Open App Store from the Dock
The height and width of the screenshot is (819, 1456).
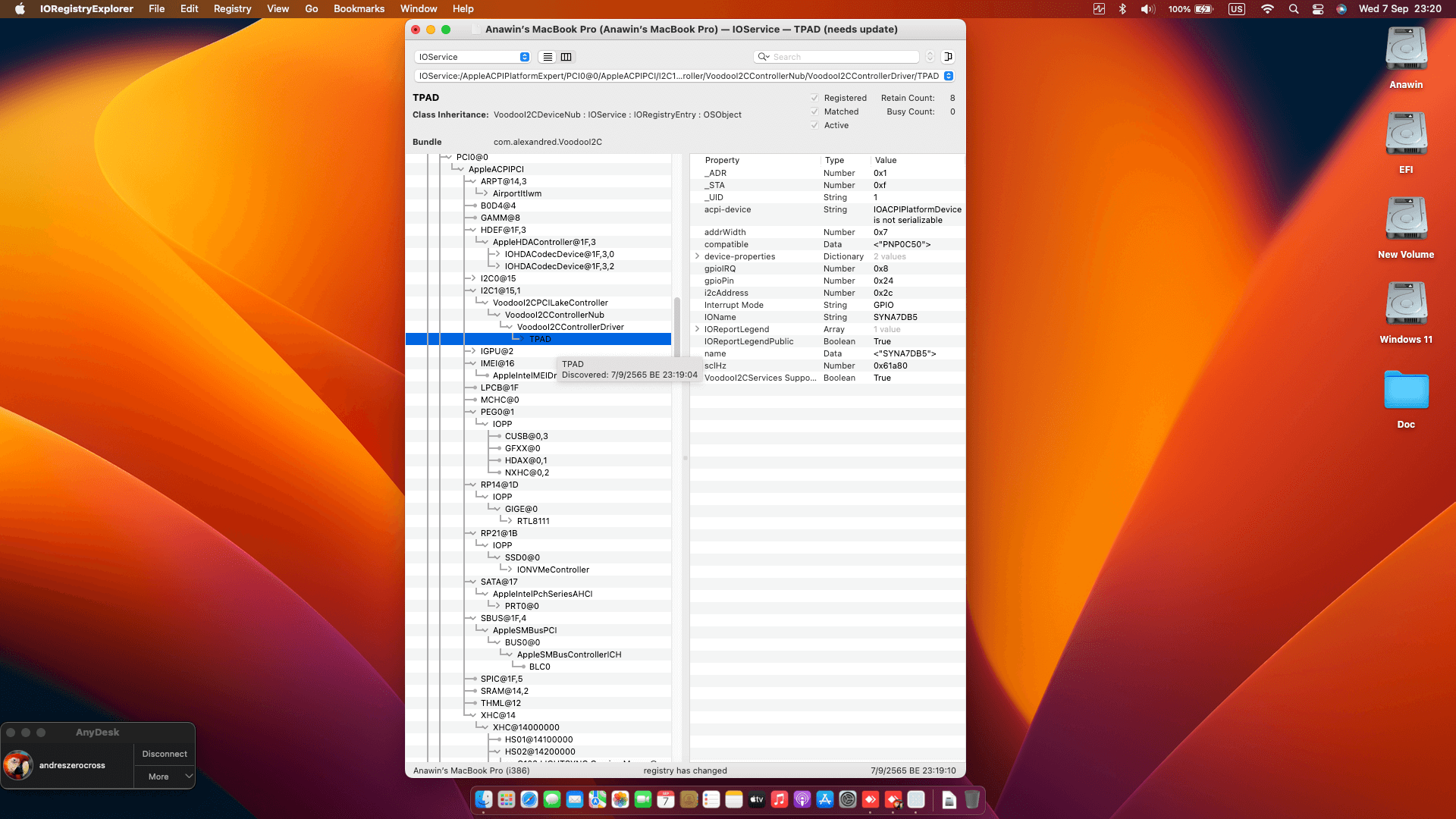[825, 799]
